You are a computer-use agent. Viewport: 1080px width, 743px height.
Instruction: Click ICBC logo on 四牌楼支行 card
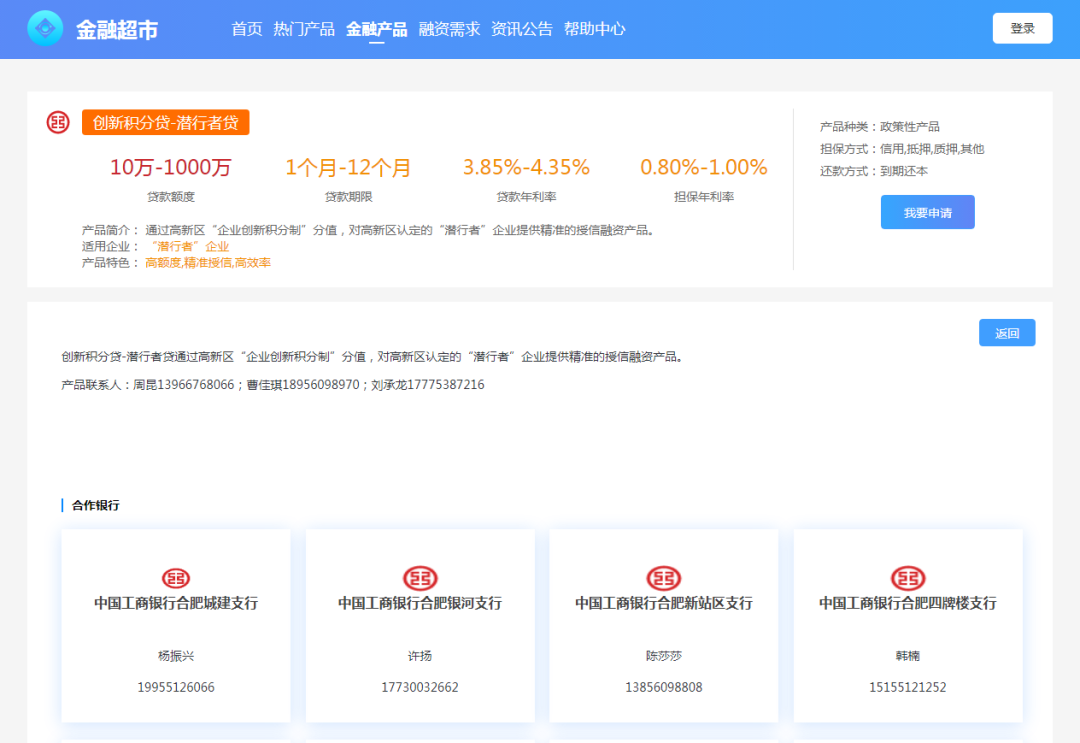click(908, 578)
